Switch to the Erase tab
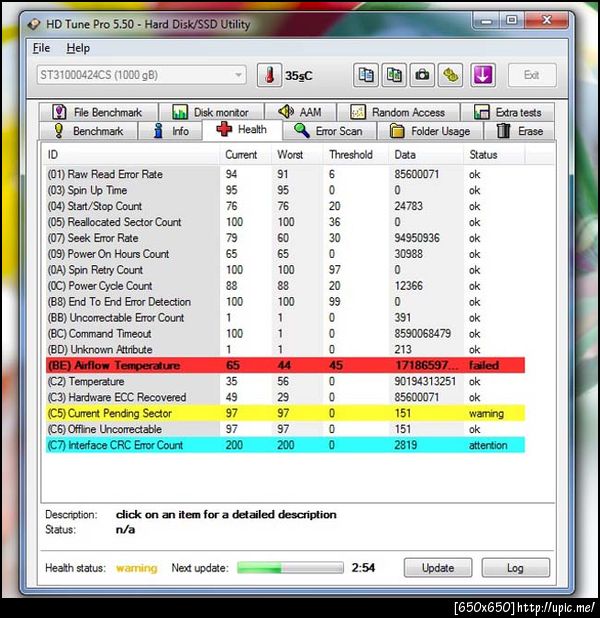The image size is (600, 618). pyautogui.click(x=520, y=131)
